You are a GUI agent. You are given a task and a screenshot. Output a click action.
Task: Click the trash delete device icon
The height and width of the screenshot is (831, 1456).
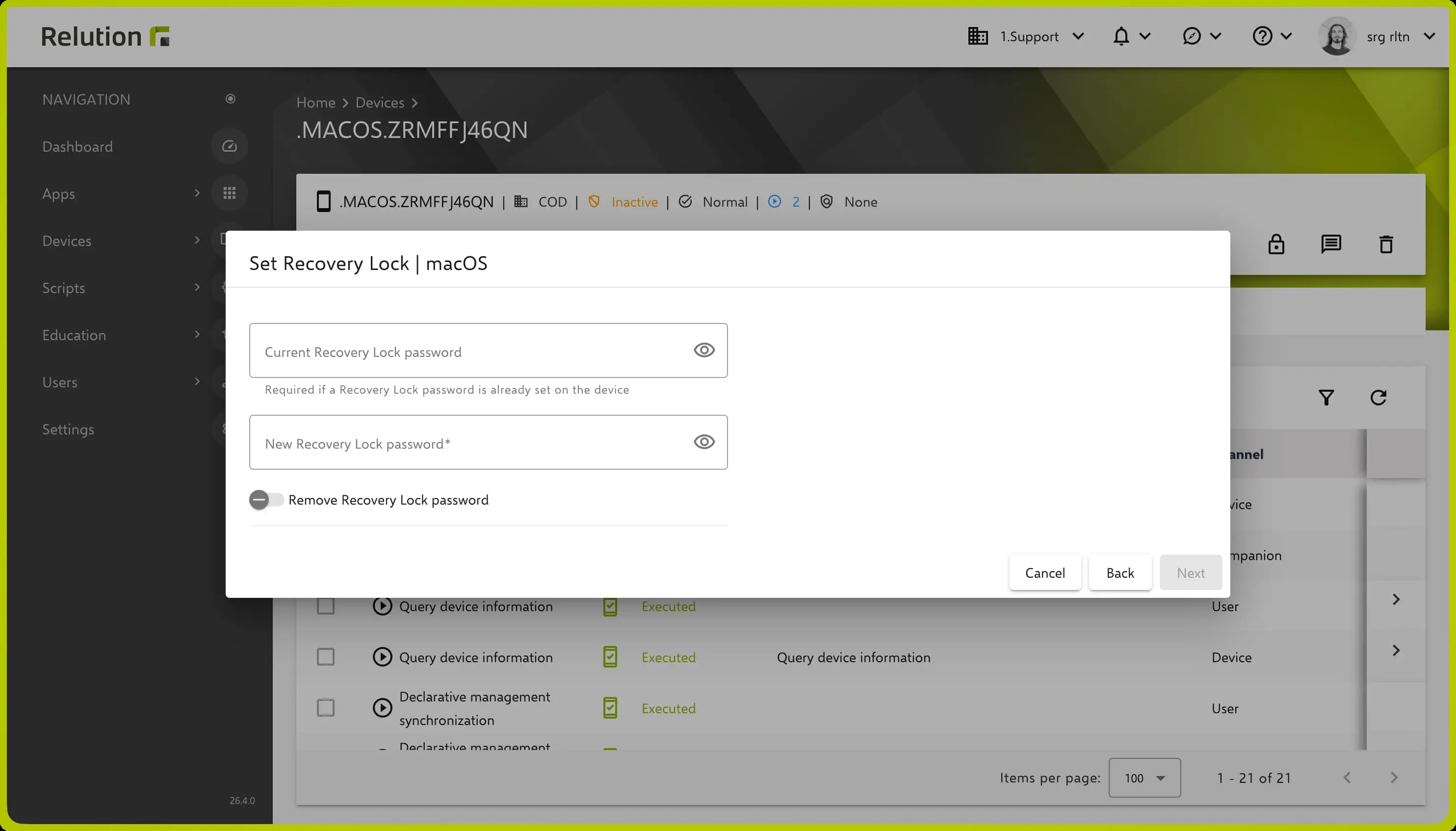pyautogui.click(x=1386, y=244)
